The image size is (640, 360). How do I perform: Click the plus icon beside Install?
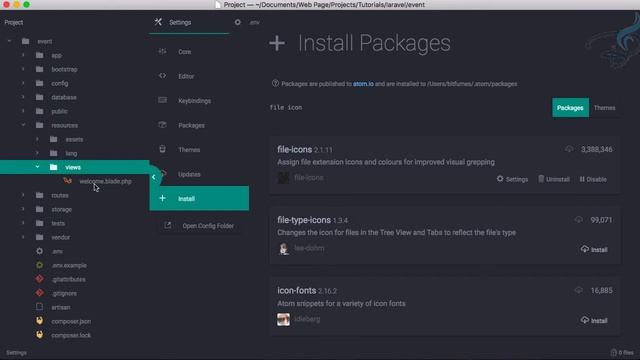[162, 198]
